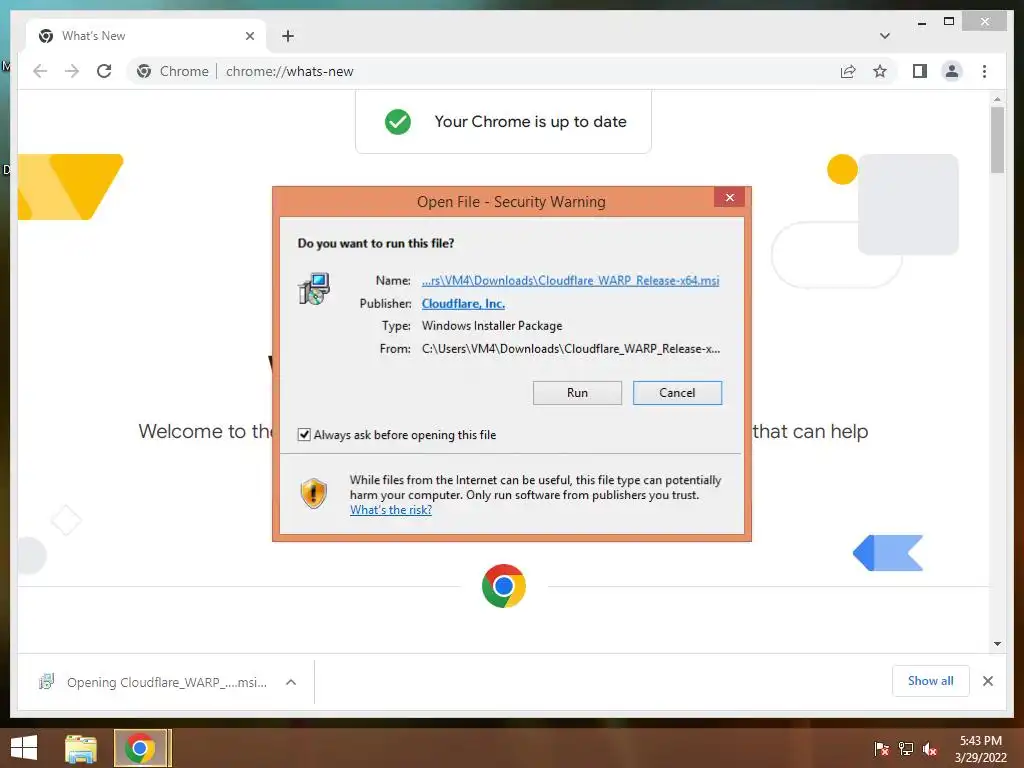Click the installer package icon in dialog
This screenshot has width=1024, height=768.
314,289
